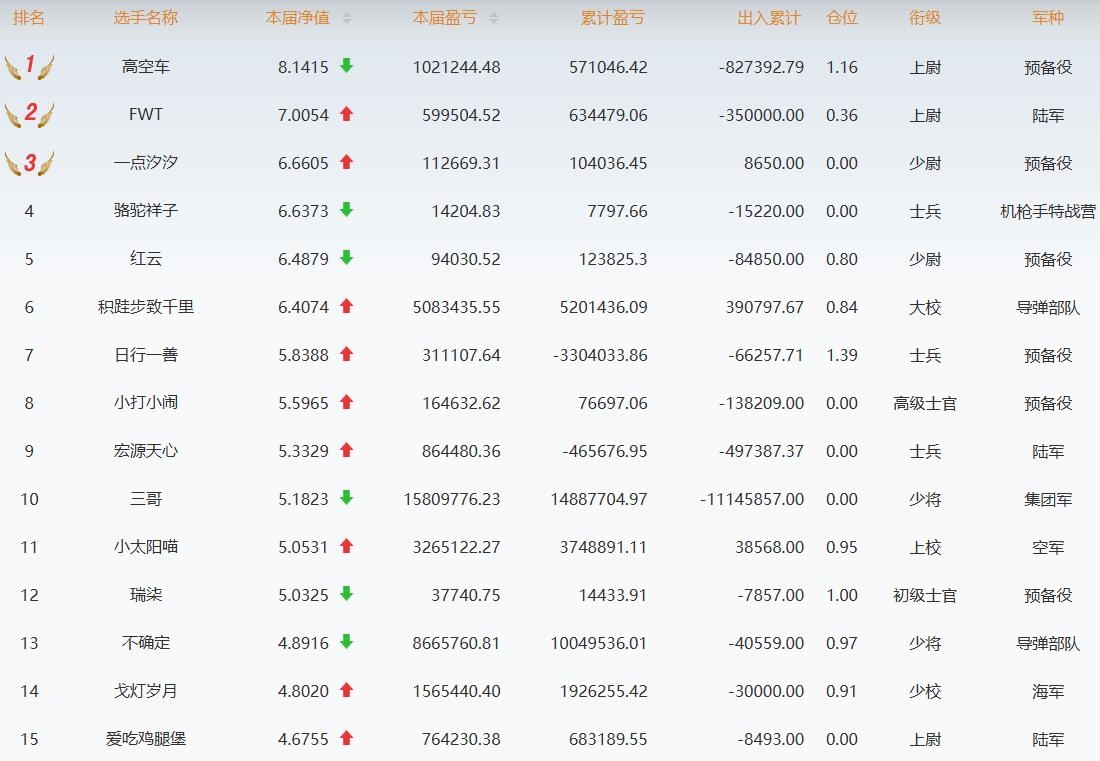Viewport: 1100px width, 761px height.
Task: Click the 出入累计 column header
Action: (769, 18)
